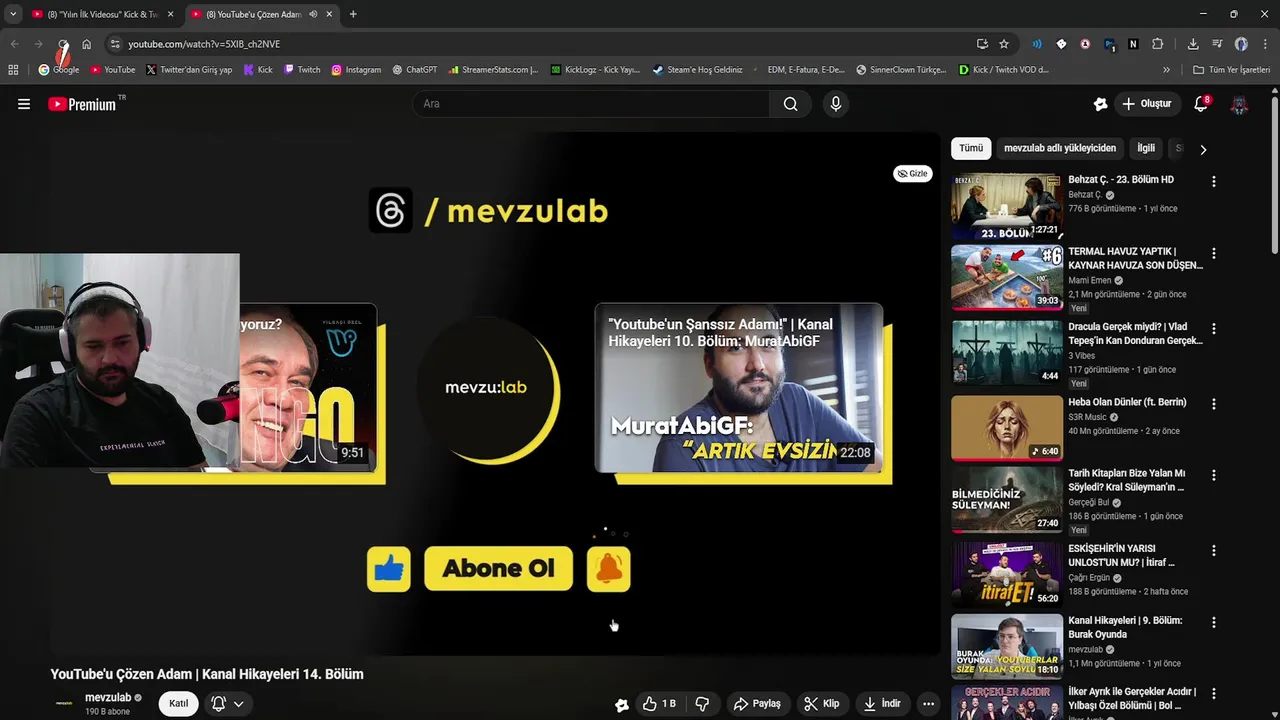Open options for Heba Olan Dünler video
This screenshot has height=720, width=1280.
1214,404
